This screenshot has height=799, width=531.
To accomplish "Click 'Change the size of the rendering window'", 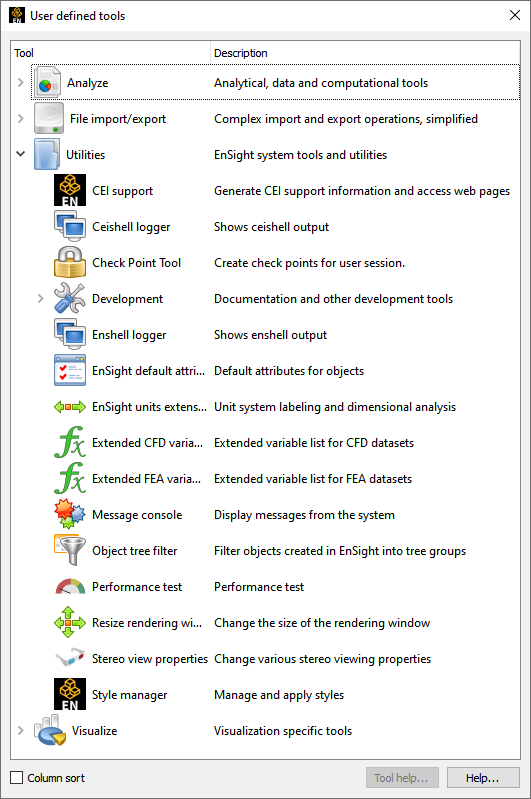I will 322,623.
